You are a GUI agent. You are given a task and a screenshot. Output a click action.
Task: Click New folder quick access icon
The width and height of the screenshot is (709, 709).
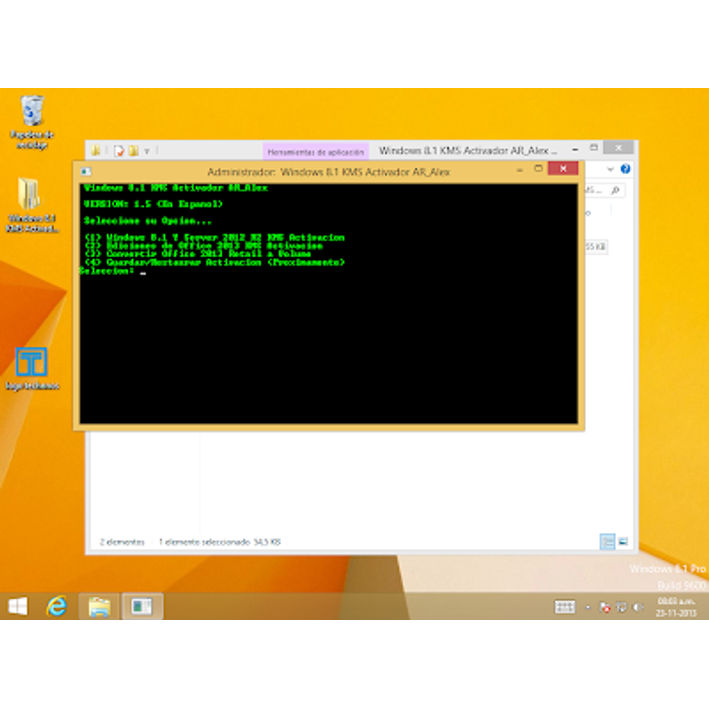133,151
